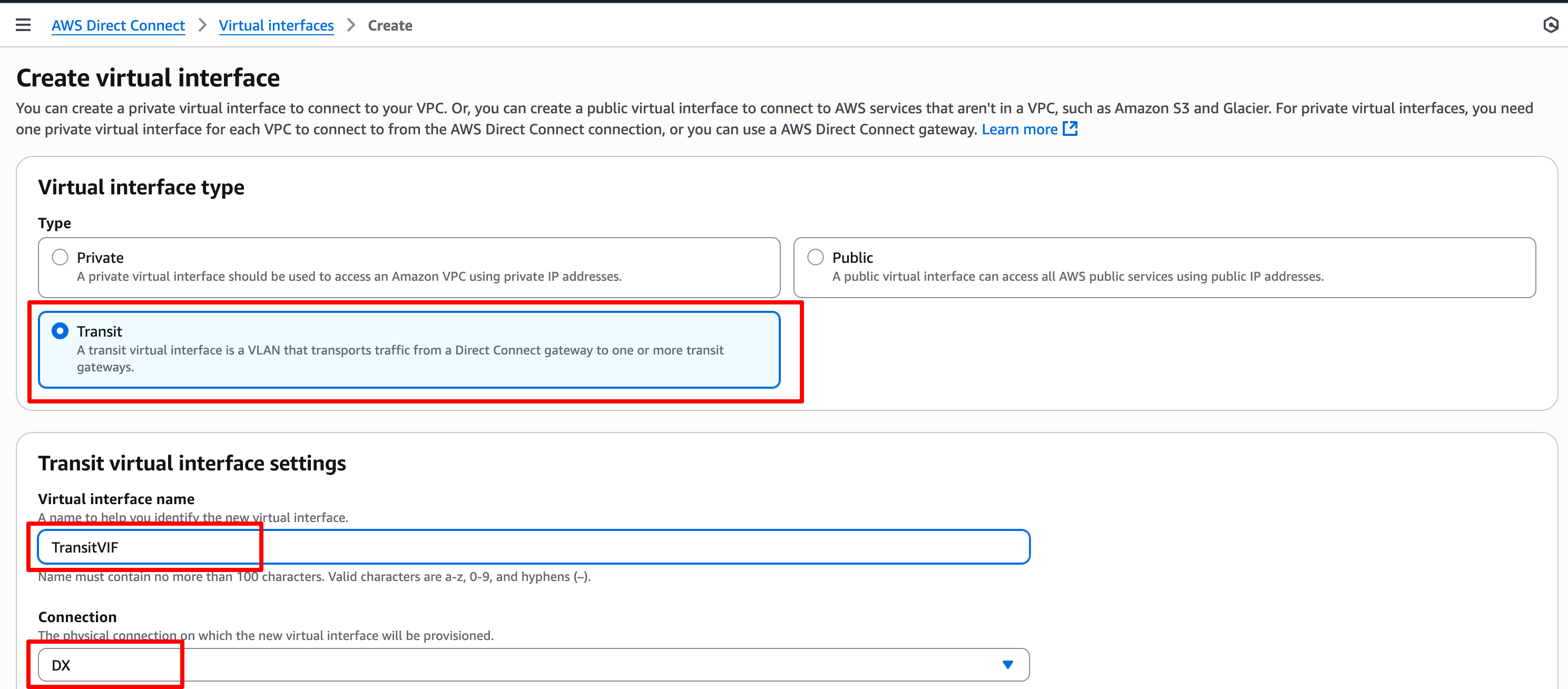Viewport: 1568px width, 689px height.
Task: Navigate to Virtual interfaces breadcrumb
Action: tap(276, 26)
